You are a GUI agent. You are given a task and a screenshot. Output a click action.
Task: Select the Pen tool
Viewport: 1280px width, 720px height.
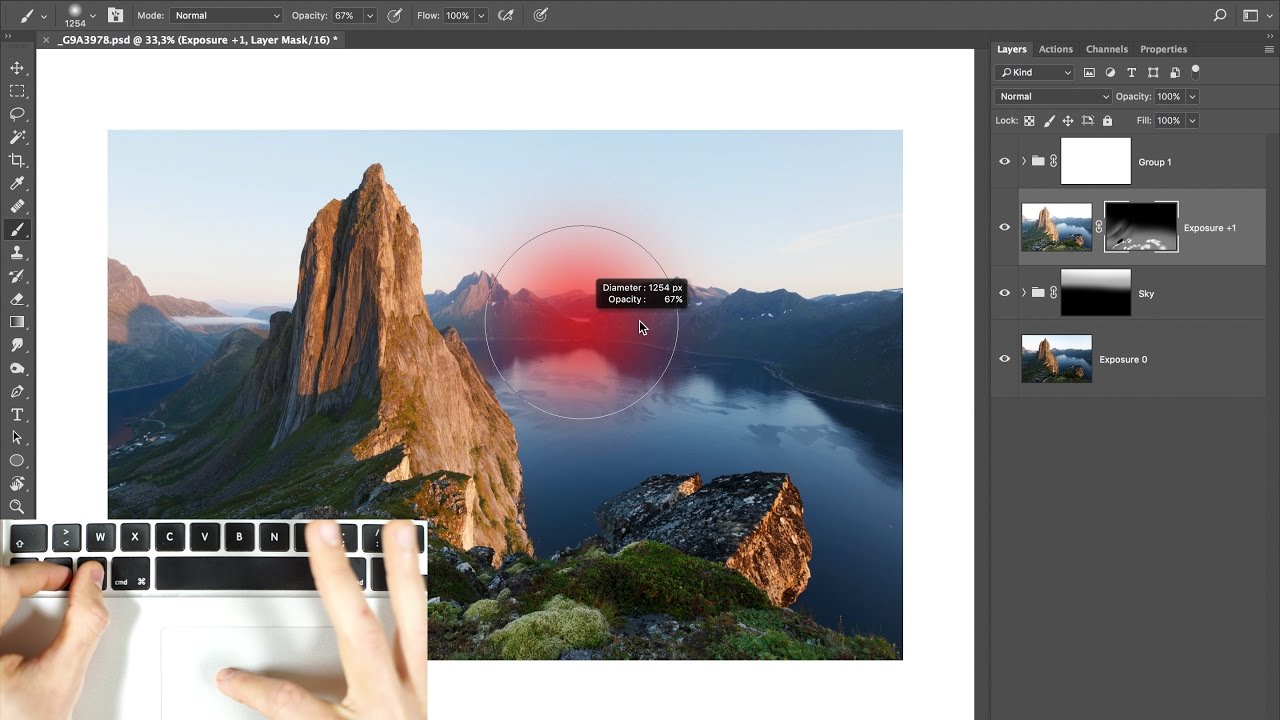coord(17,391)
